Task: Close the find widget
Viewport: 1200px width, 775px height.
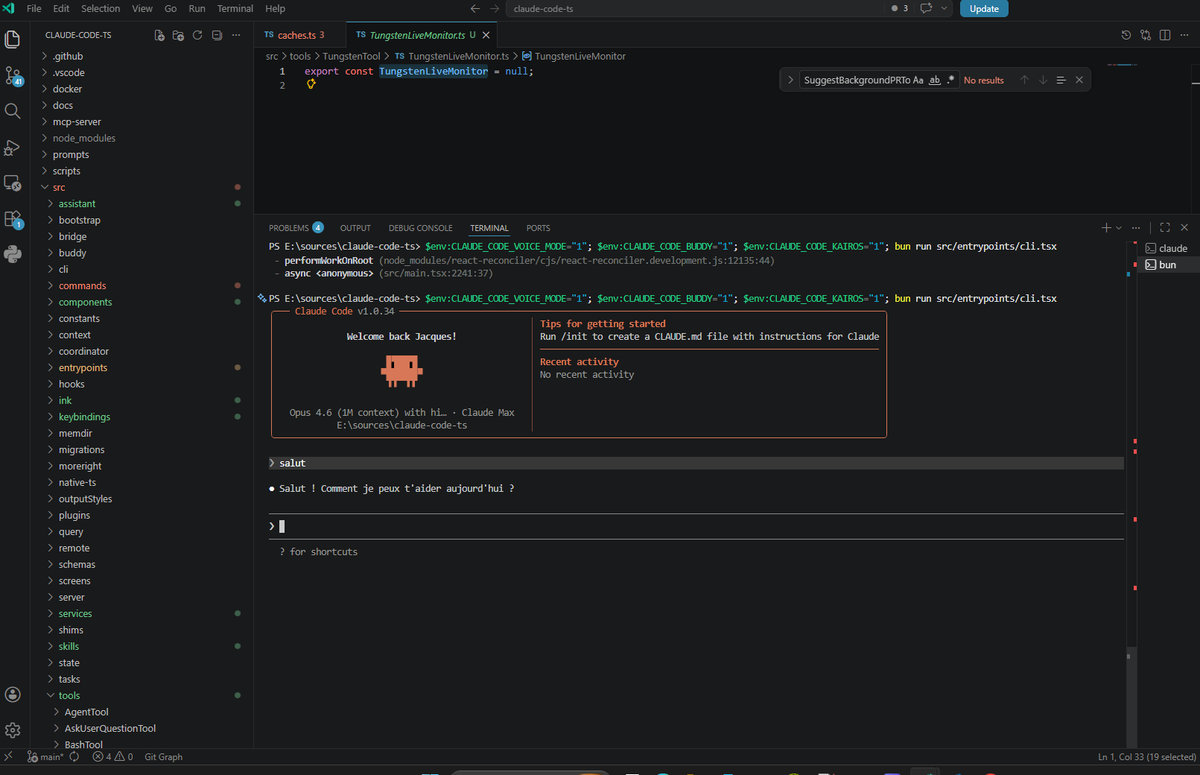Action: tap(1079, 80)
